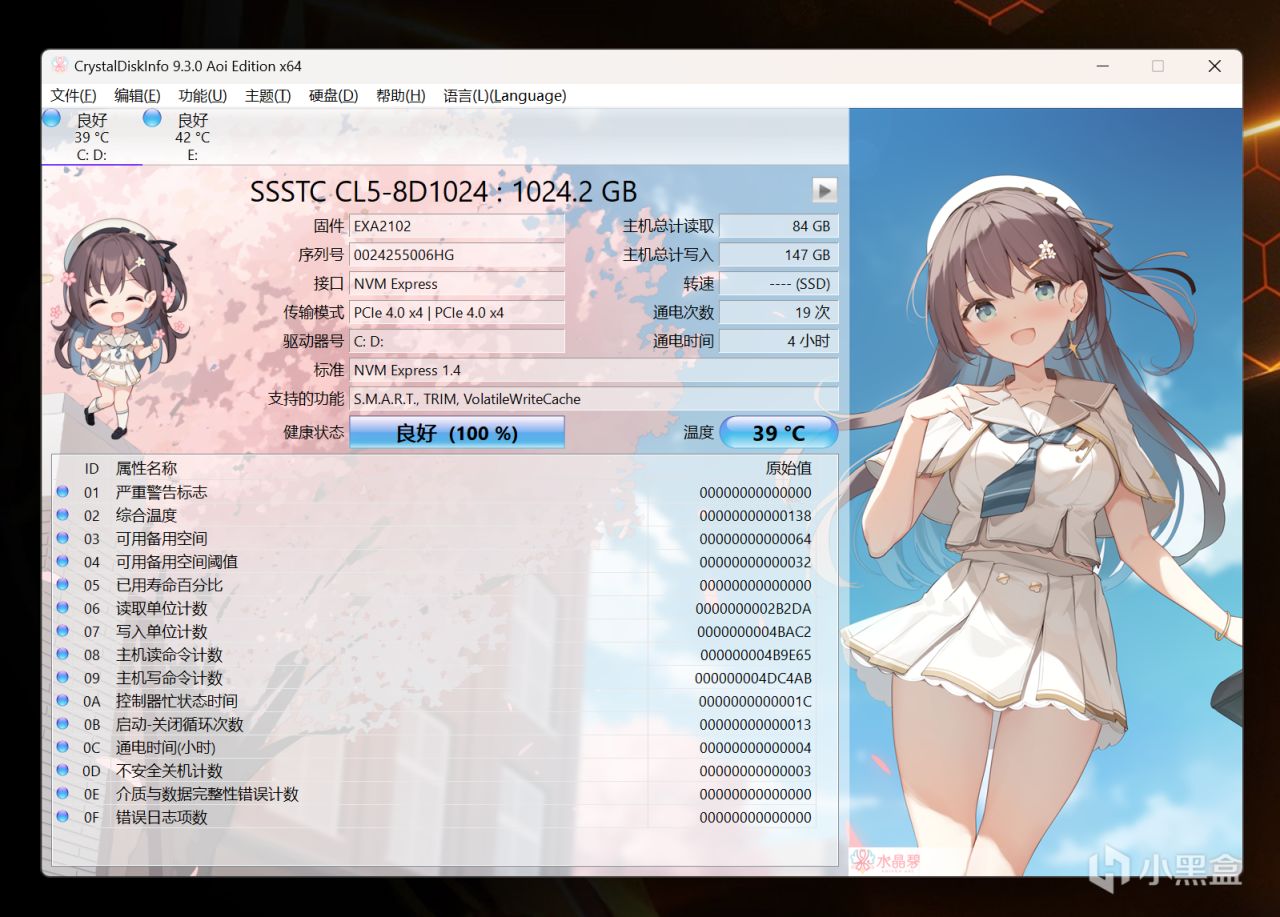Click the status orb in row 0A 控制器忙状态时间
1280x917 pixels.
pos(63,701)
